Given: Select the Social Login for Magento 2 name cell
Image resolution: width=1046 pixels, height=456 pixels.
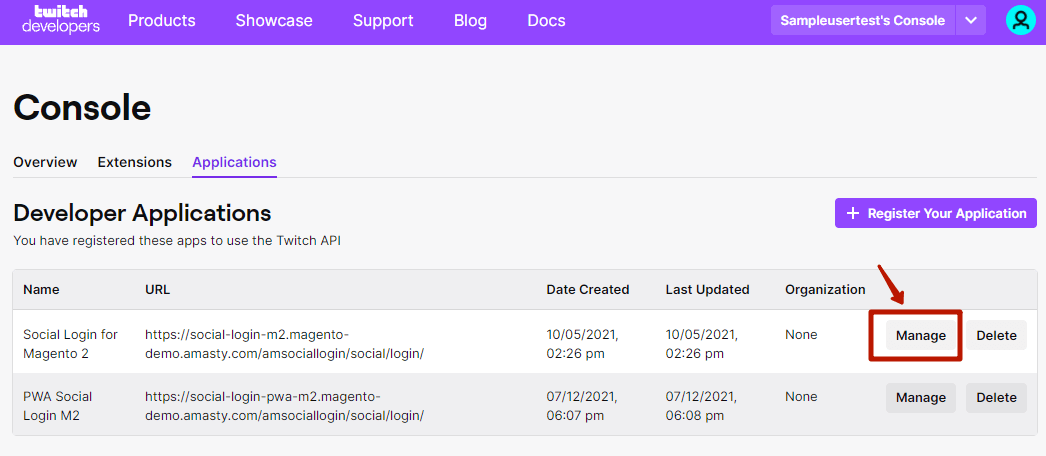Looking at the screenshot, I should pos(71,344).
